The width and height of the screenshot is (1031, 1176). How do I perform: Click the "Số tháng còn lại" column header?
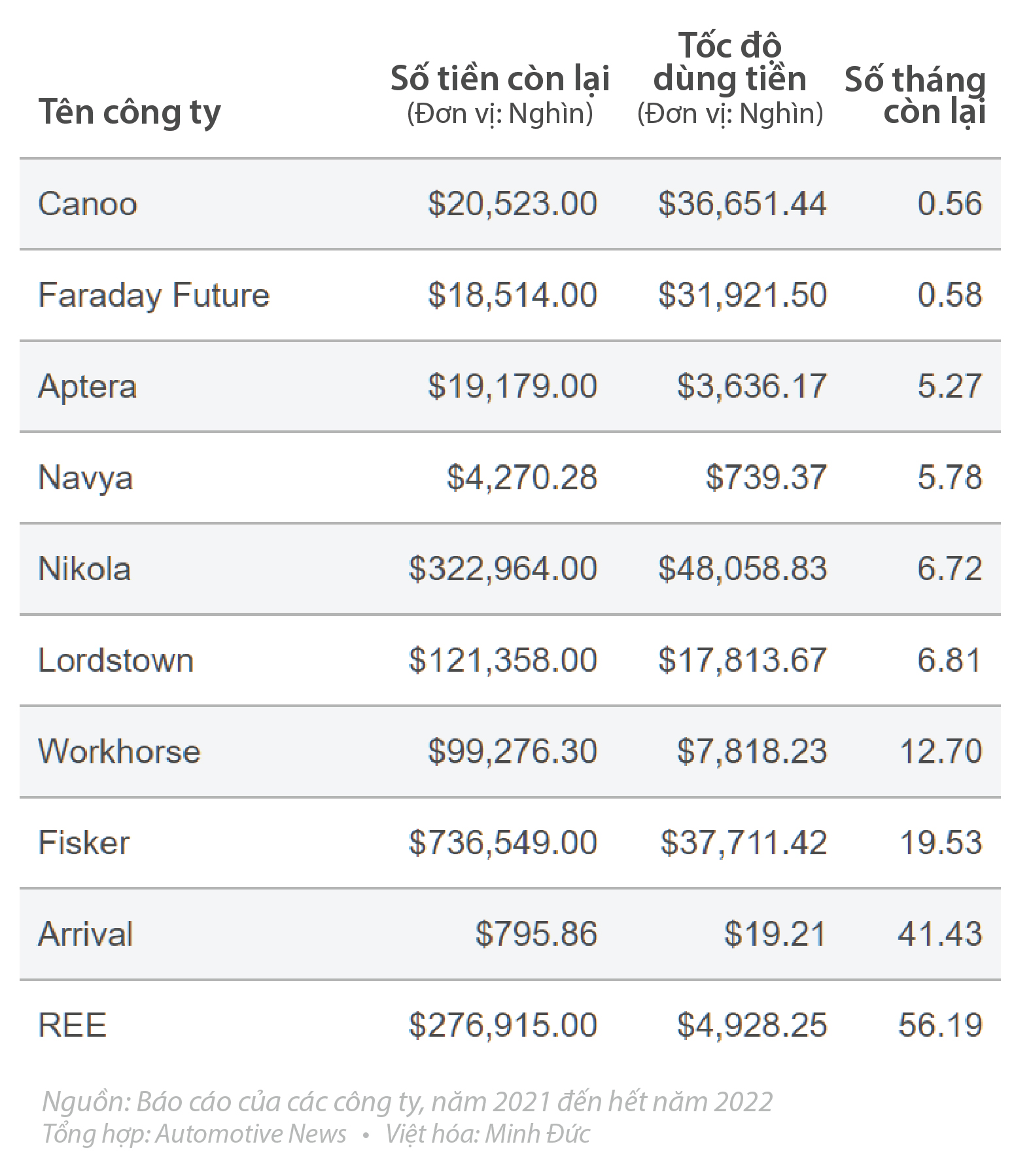click(x=915, y=95)
